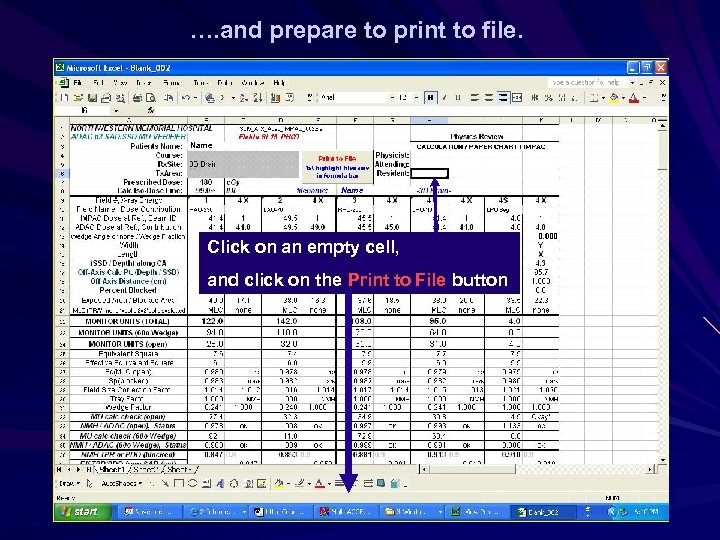The height and width of the screenshot is (540, 720).
Task: Click the Select Objects pointer icon
Action: 89,483
